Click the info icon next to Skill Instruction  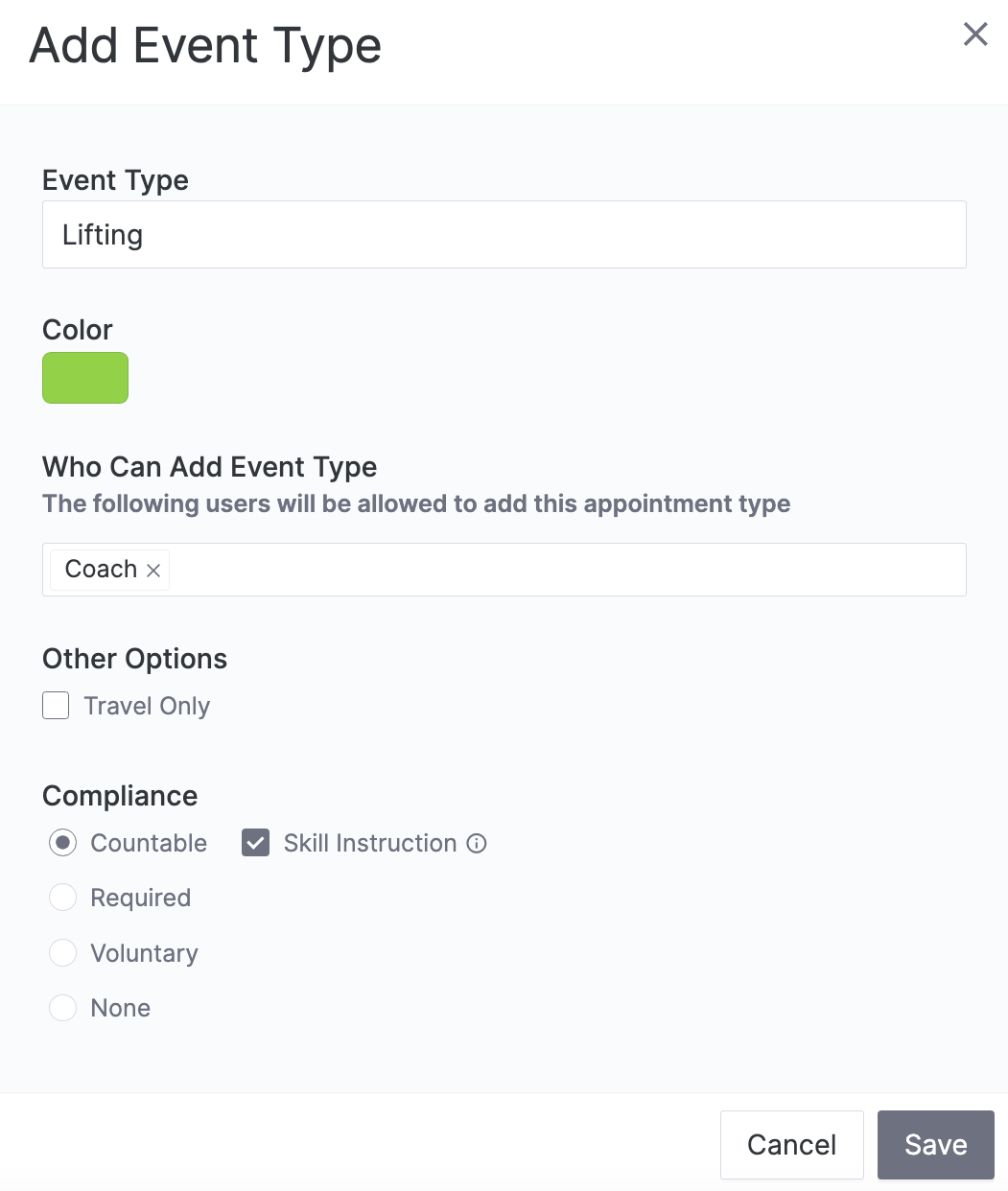(477, 843)
